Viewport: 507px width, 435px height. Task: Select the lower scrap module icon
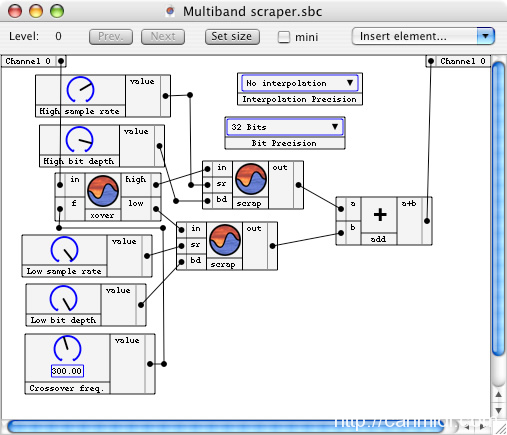tap(225, 240)
